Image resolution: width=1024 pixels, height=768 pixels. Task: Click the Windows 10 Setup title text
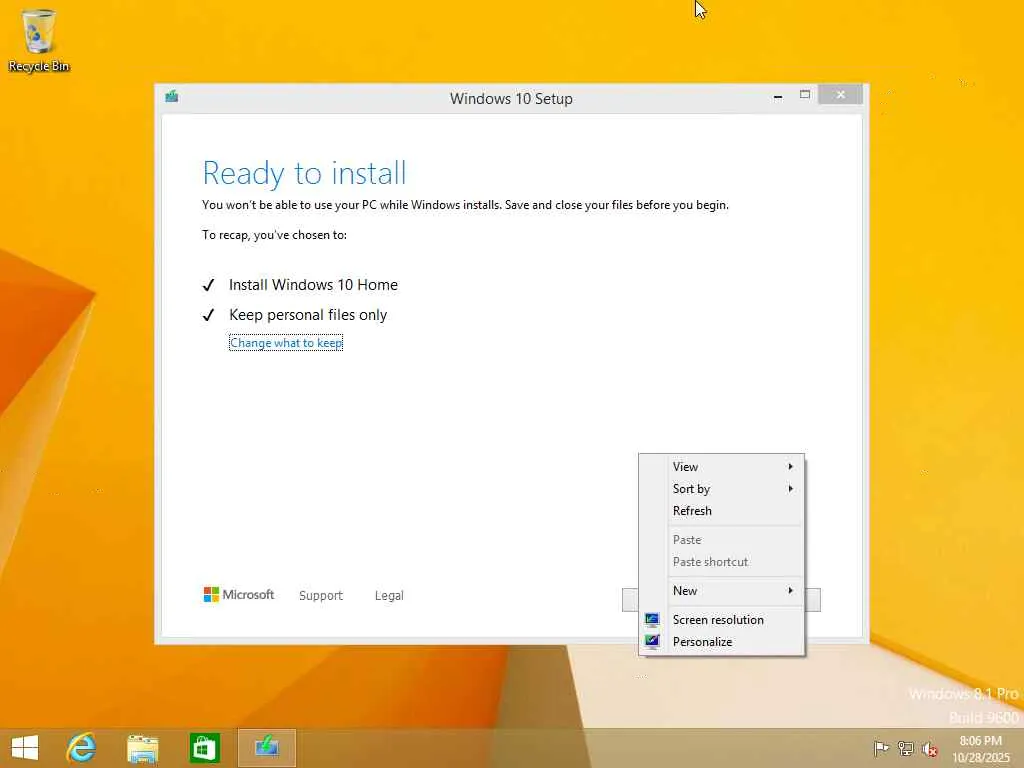coord(511,99)
